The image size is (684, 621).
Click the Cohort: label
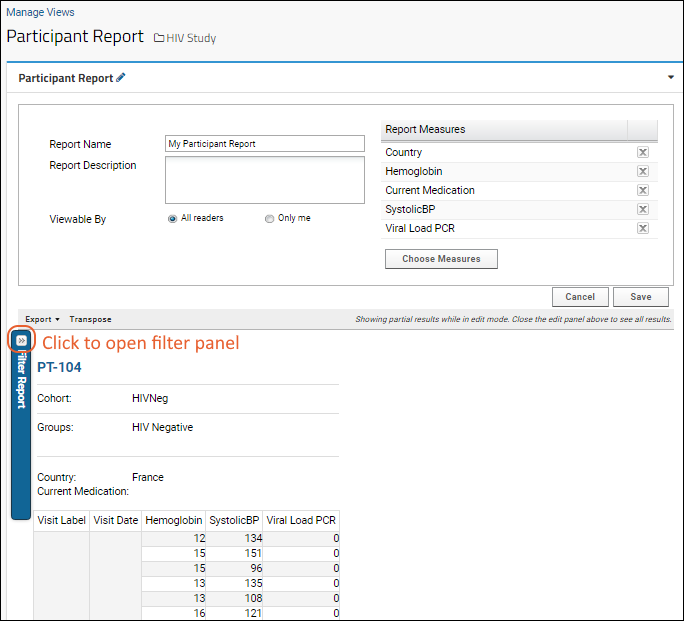pyautogui.click(x=54, y=399)
